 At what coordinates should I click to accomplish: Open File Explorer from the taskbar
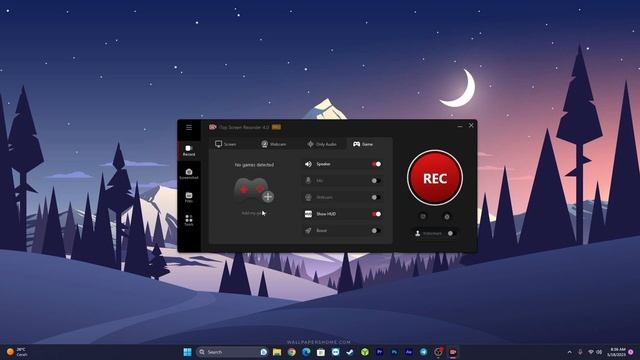(x=277, y=352)
